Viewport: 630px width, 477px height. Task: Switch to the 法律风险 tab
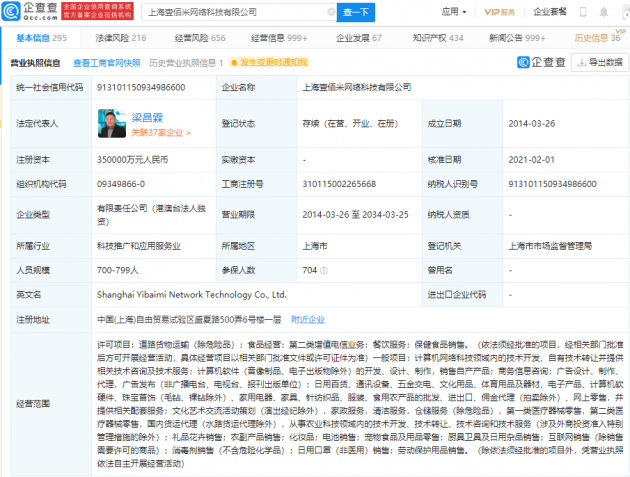(121, 38)
